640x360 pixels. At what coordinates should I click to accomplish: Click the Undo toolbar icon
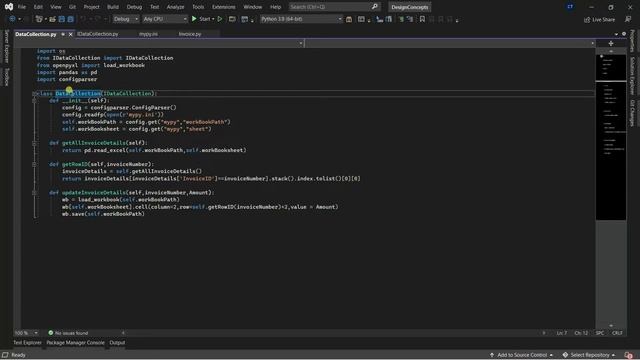tap(83, 19)
